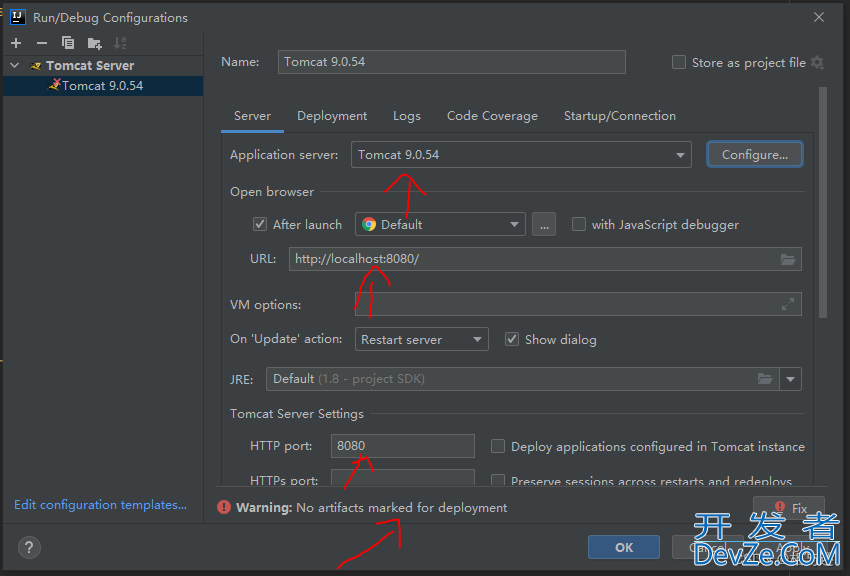Image resolution: width=850 pixels, height=576 pixels.
Task: Switch to the Logs tab
Action: [407, 116]
